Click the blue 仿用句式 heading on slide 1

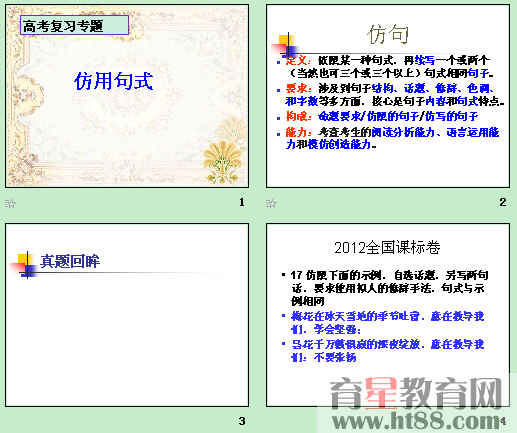tap(114, 81)
